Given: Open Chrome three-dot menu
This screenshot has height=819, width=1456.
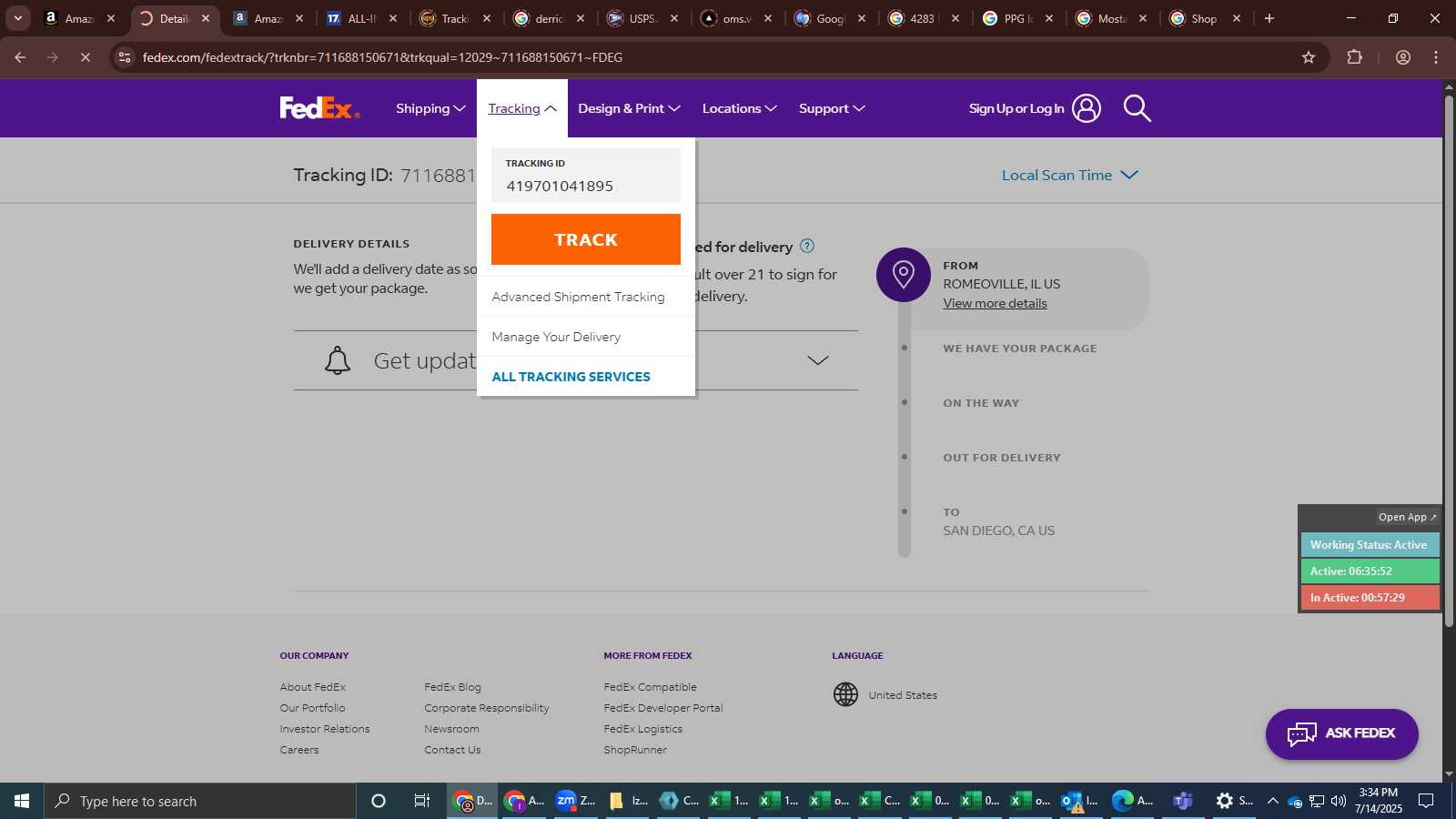Looking at the screenshot, I should (x=1436, y=57).
